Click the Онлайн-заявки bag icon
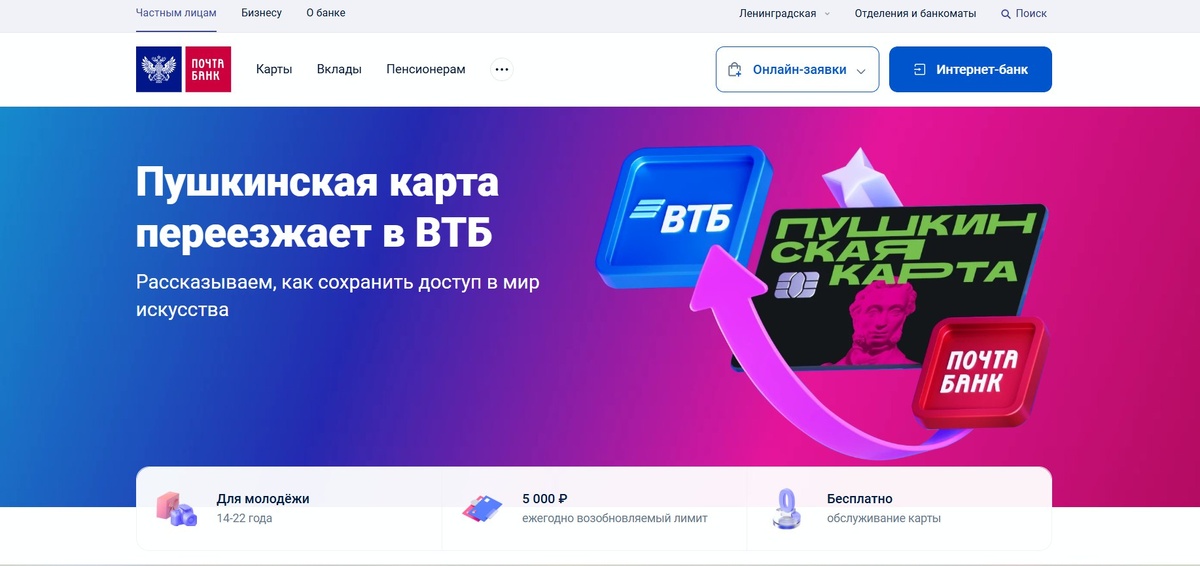The image size is (1200, 566). click(735, 70)
